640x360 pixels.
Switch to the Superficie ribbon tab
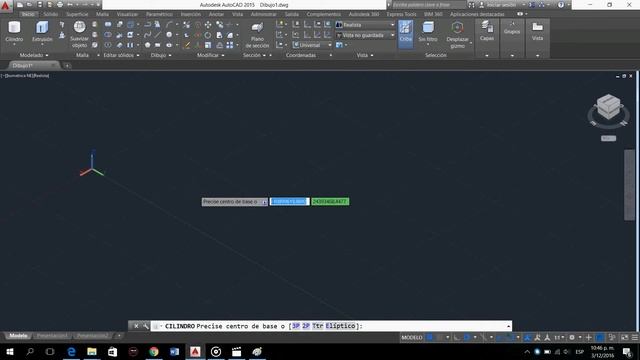tap(77, 14)
